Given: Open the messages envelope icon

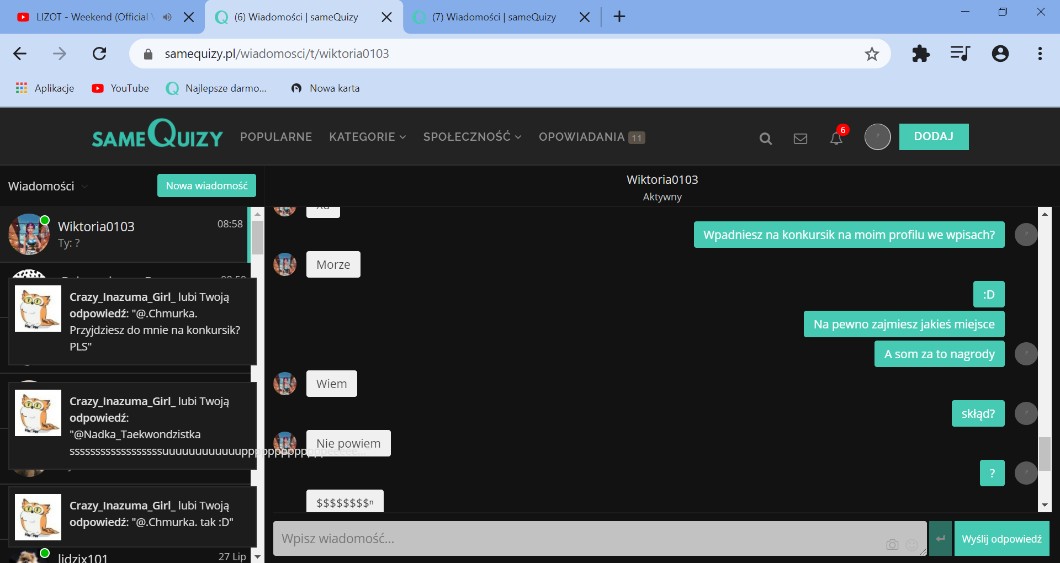Looking at the screenshot, I should point(800,139).
